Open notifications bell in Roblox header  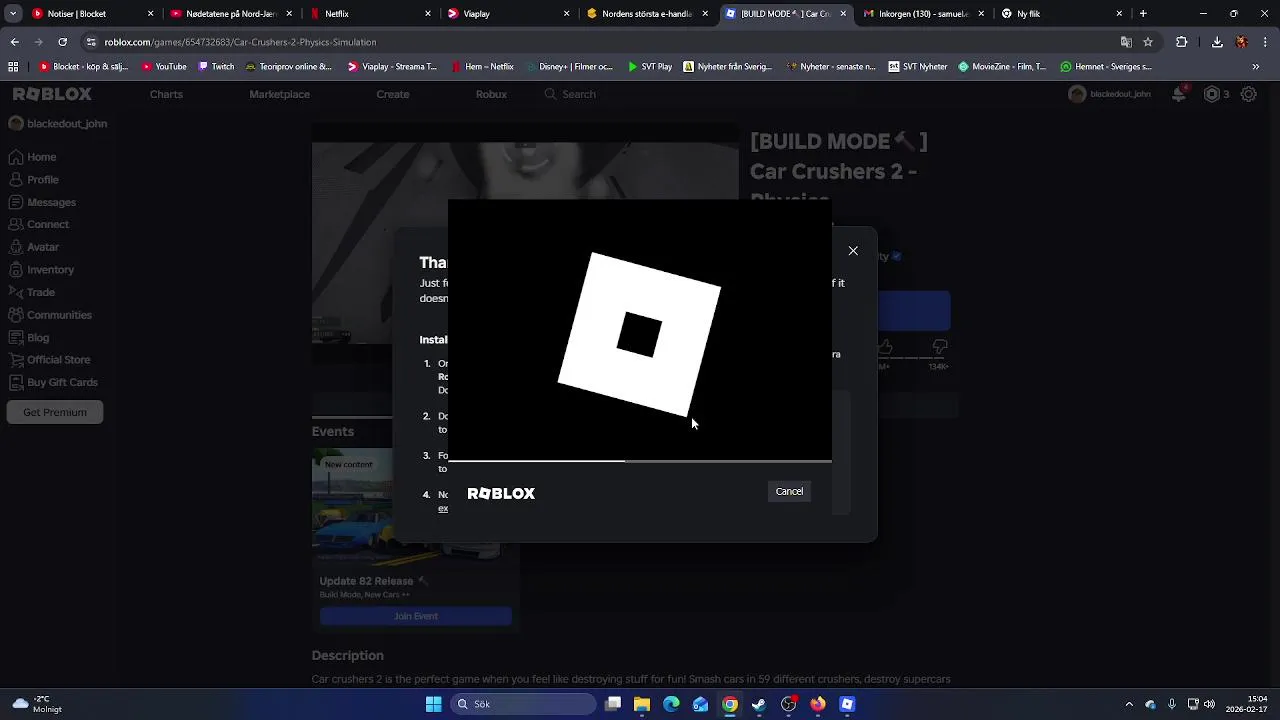tap(1181, 94)
